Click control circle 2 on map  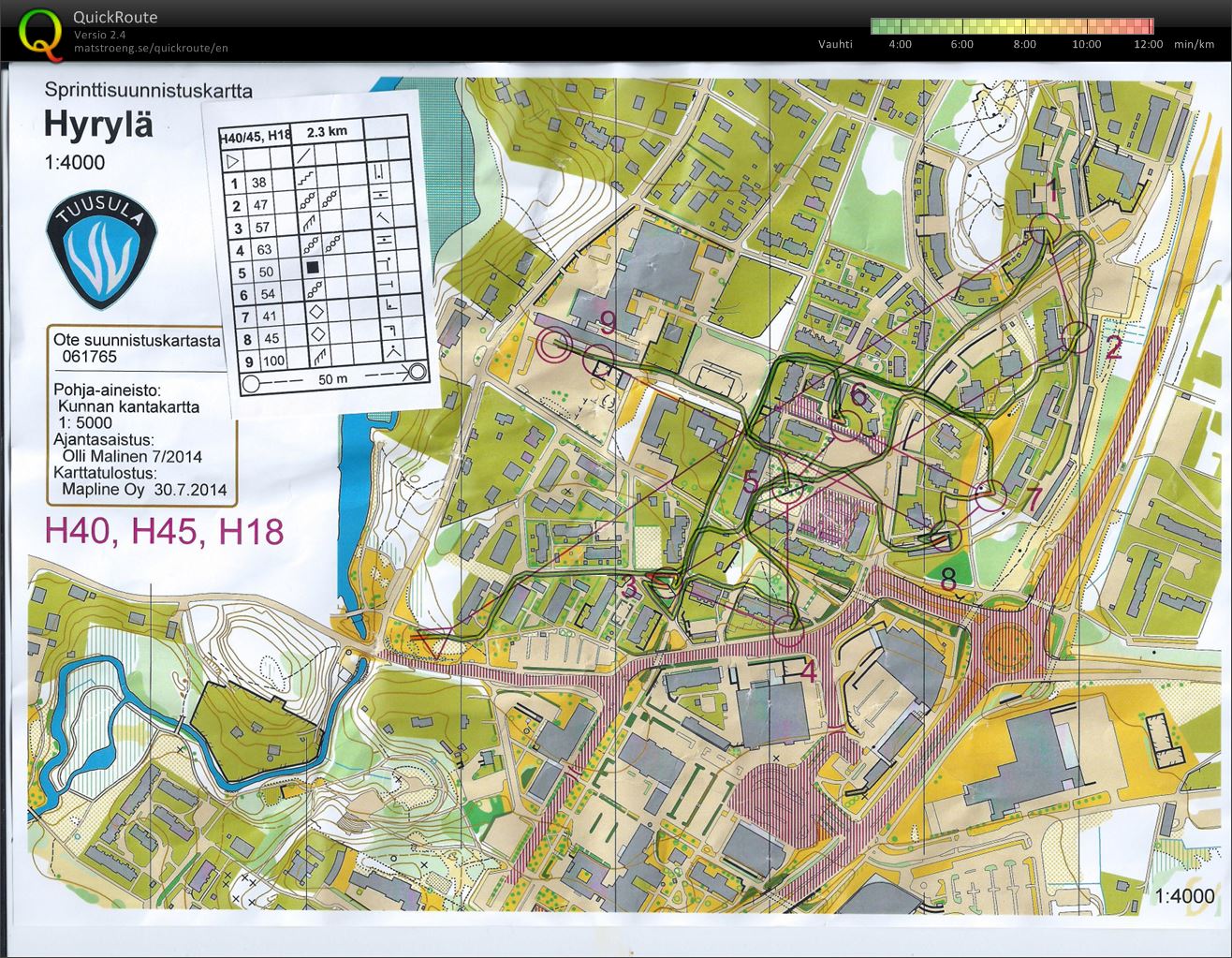pyautogui.click(x=1078, y=338)
